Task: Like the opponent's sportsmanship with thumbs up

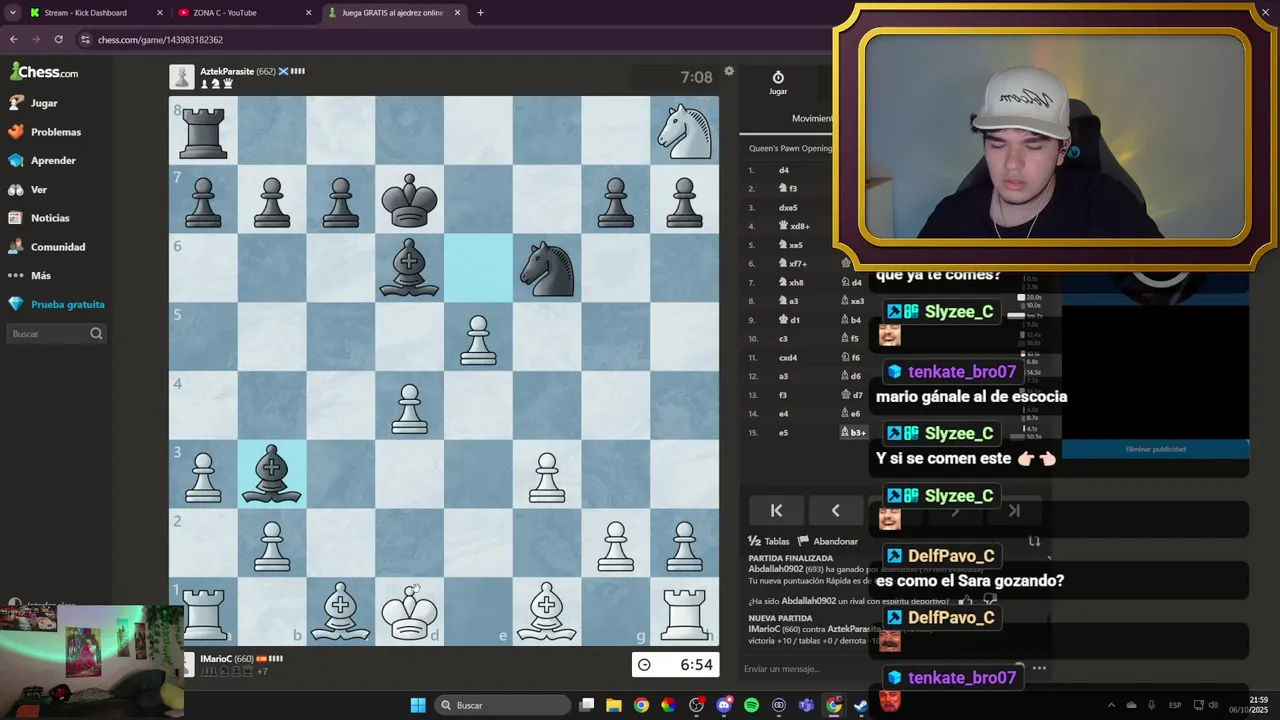Action: 966,601
